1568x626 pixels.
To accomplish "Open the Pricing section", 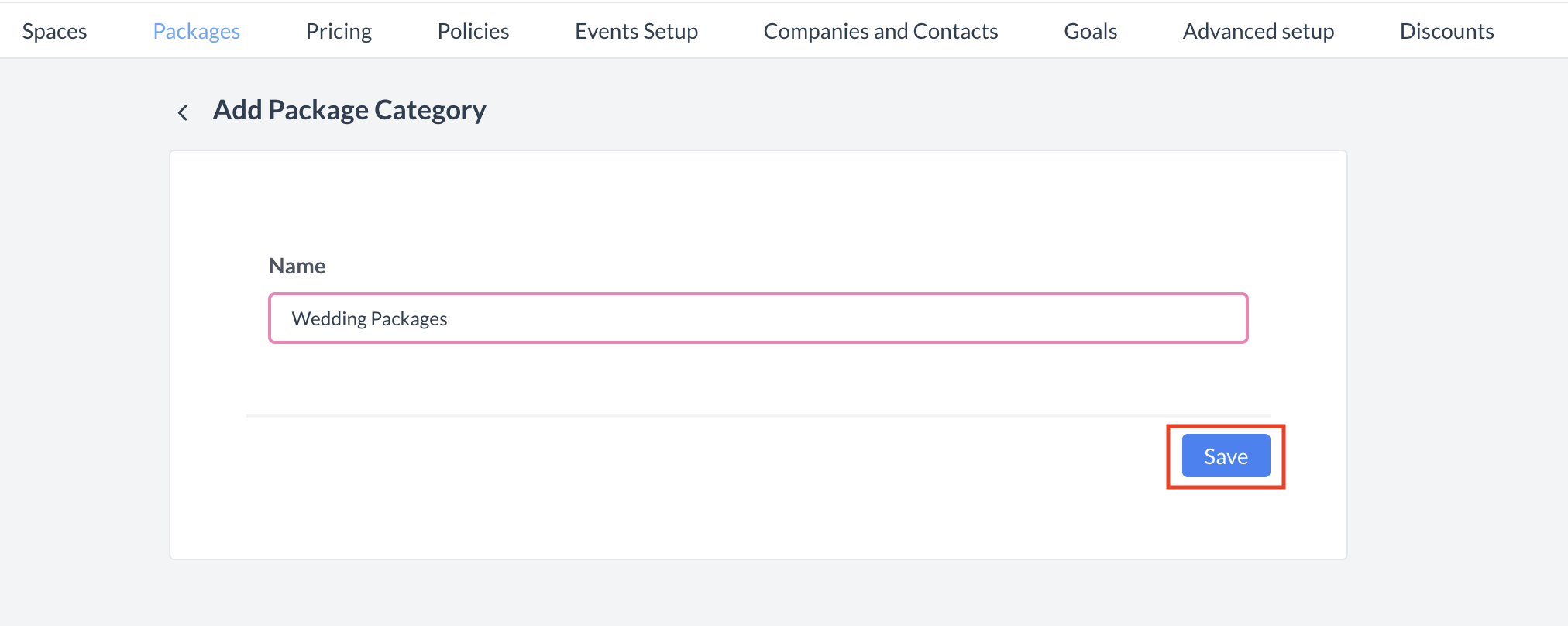I will [x=339, y=31].
